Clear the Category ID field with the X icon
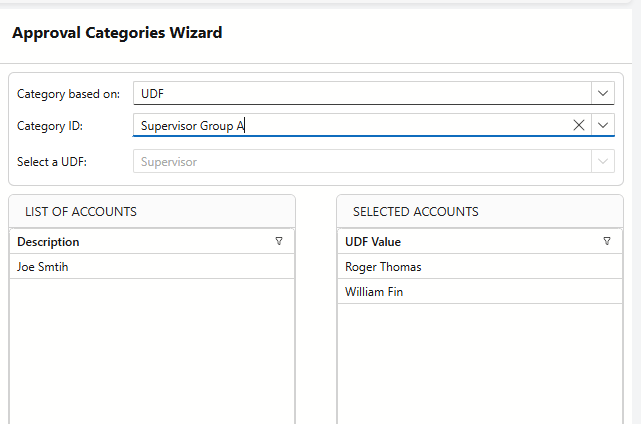This screenshot has height=424, width=641. point(578,125)
